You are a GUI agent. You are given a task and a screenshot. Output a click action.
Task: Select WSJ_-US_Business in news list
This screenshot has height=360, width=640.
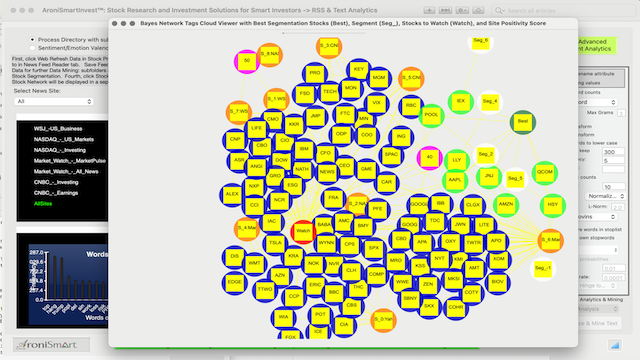click(x=58, y=129)
